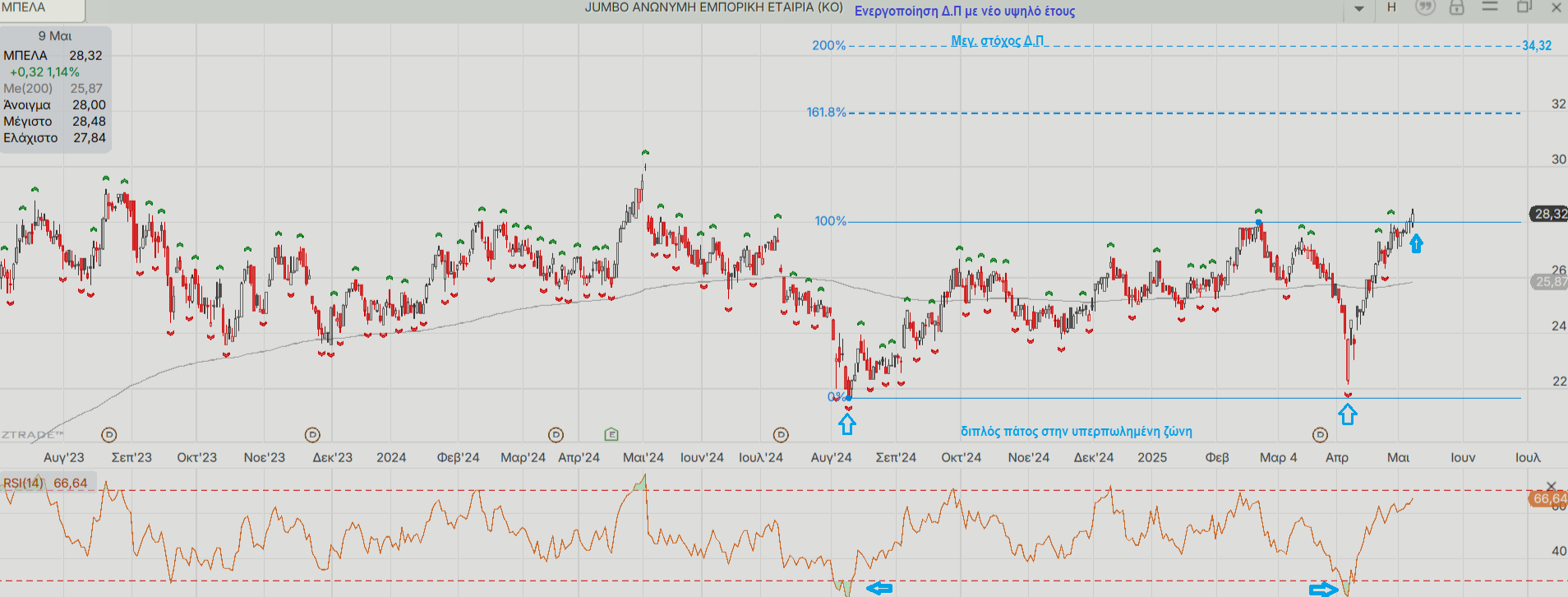This screenshot has height=597, width=1568.
Task: Click the green earnings E marker
Action: [x=611, y=434]
